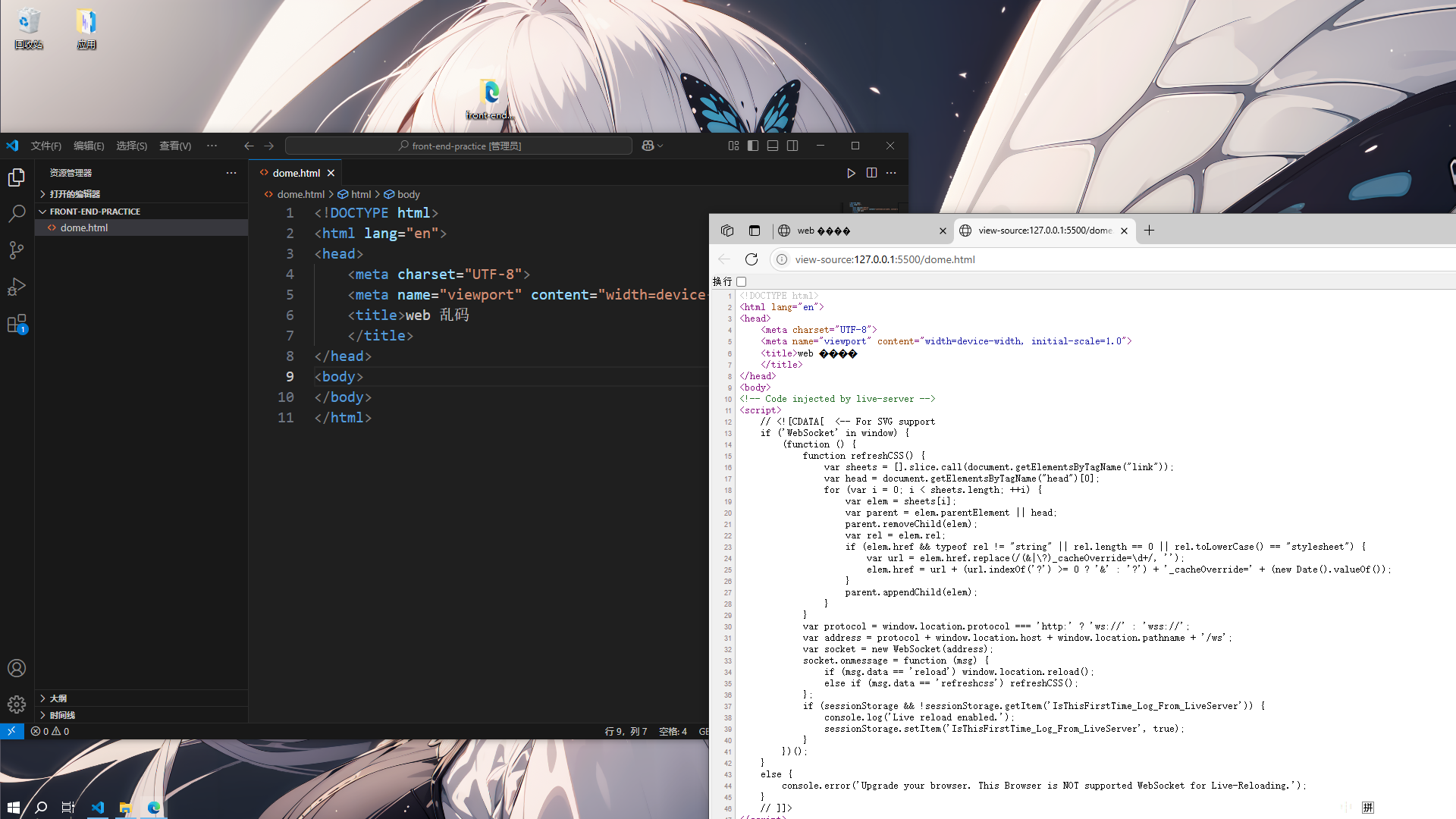This screenshot has width=1456, height=819.
Task: Open the Manage settings gear icon
Action: tap(17, 704)
